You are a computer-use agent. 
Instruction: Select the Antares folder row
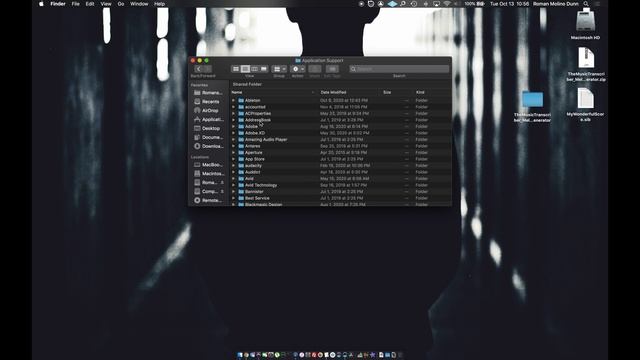click(x=340, y=146)
